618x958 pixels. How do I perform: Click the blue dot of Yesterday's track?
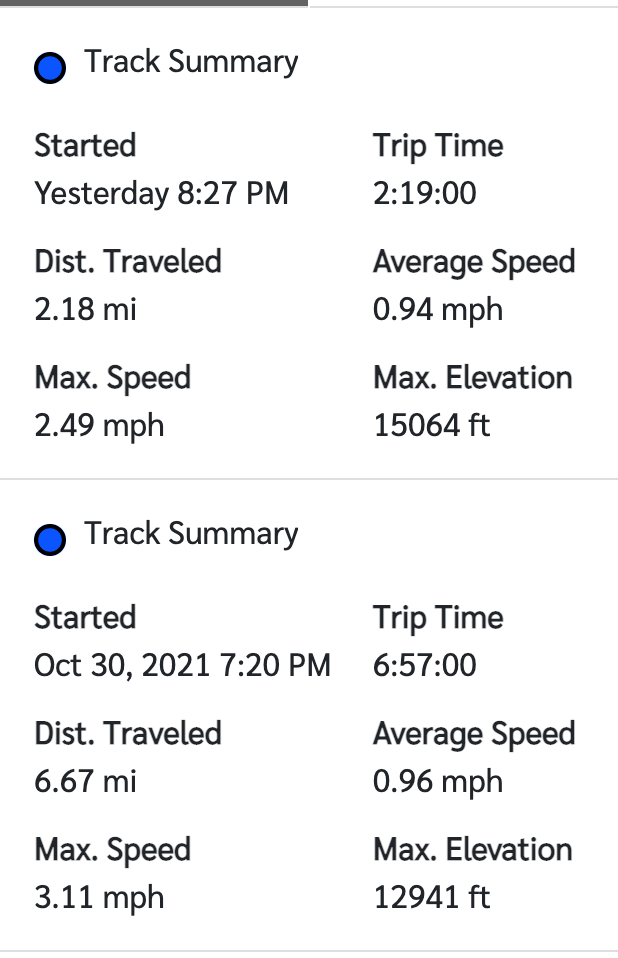pyautogui.click(x=49, y=68)
